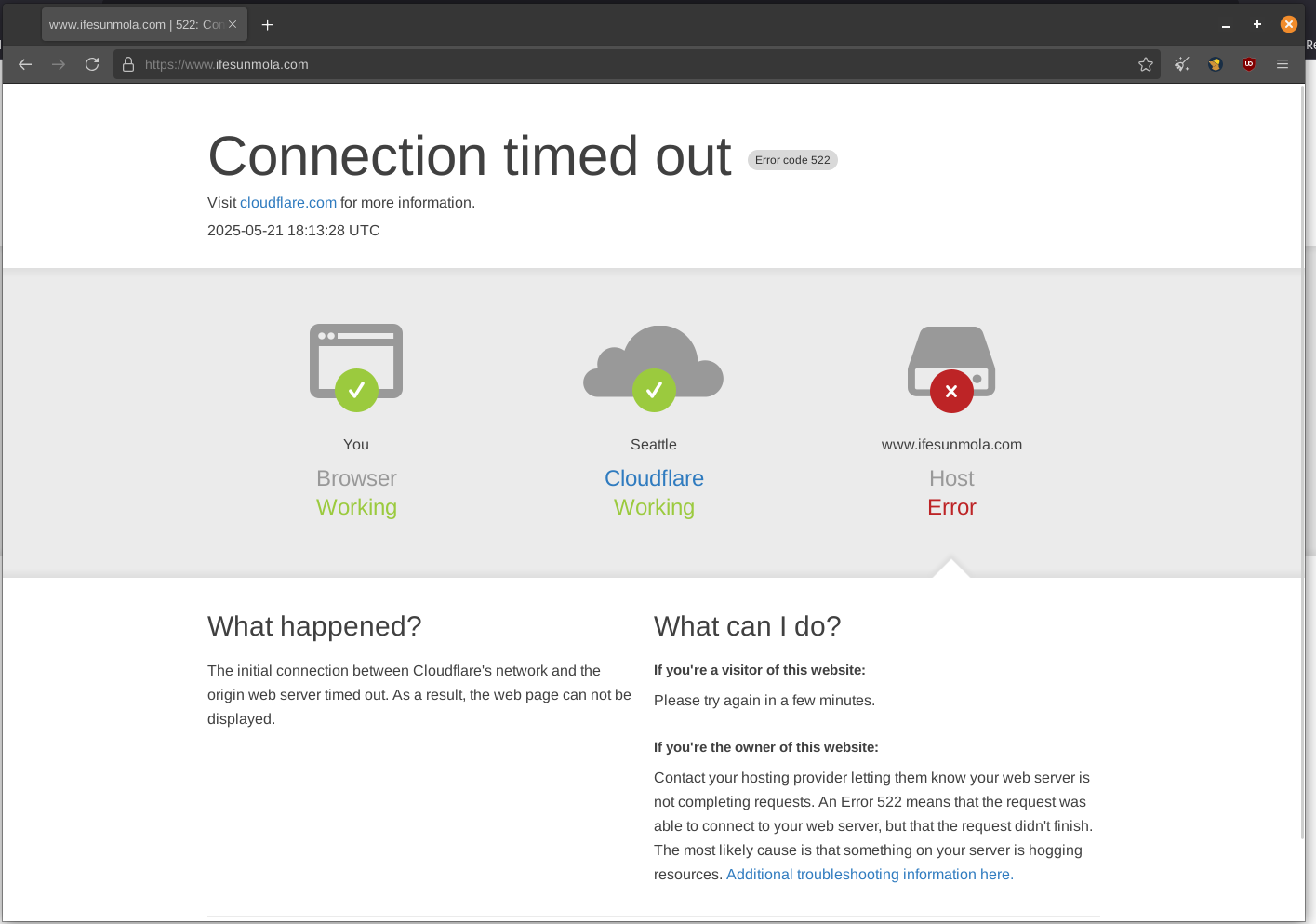Open the uBlock Origin extension icon
The width and height of the screenshot is (1316, 924).
1249,64
